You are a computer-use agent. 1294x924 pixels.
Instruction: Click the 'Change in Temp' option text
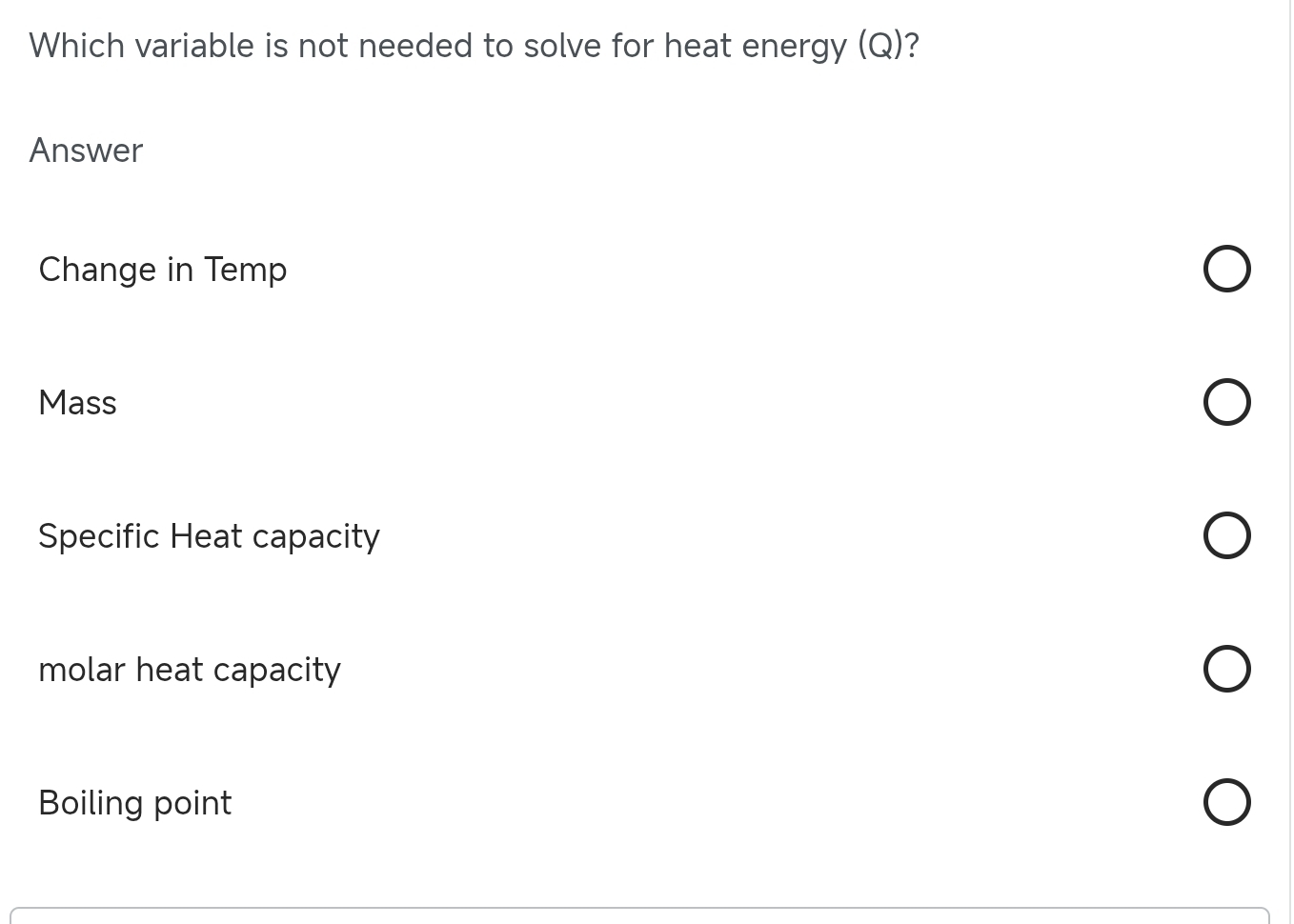(162, 270)
